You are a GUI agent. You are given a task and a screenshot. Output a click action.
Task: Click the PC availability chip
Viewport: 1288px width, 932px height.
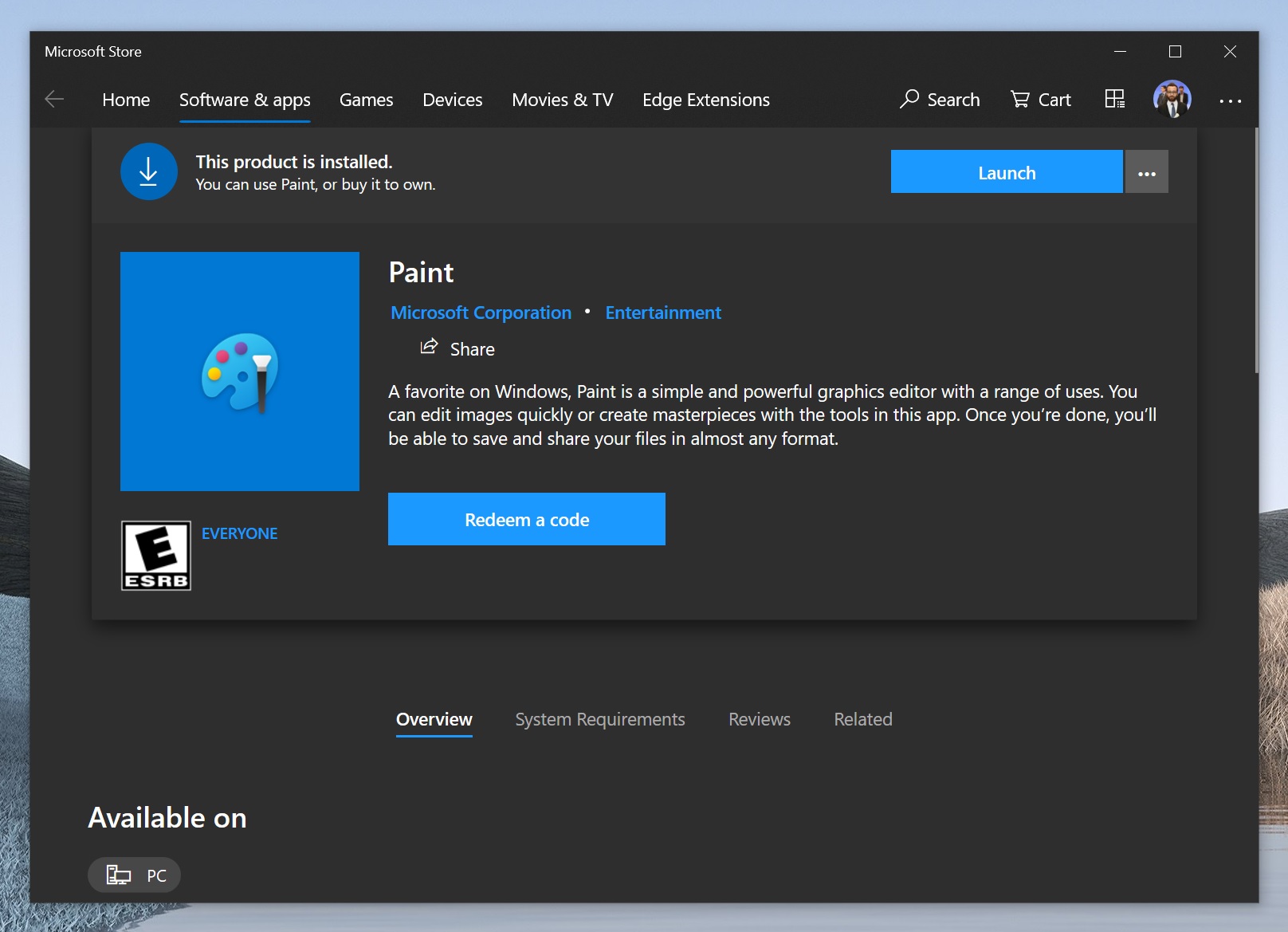[134, 875]
